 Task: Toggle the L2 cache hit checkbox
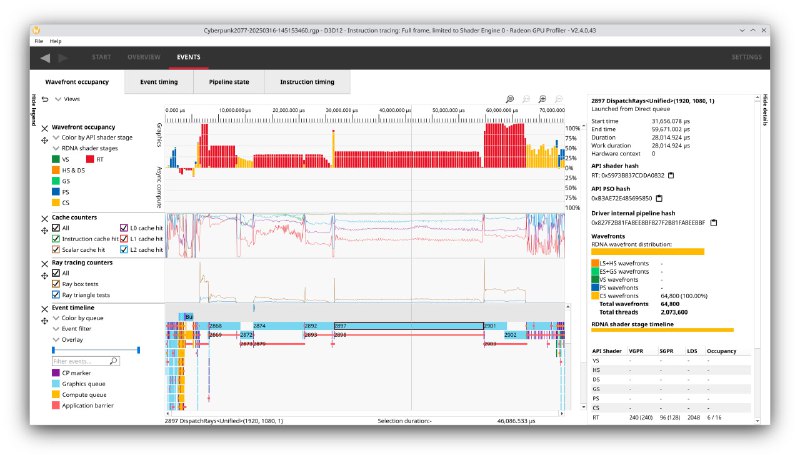point(123,249)
